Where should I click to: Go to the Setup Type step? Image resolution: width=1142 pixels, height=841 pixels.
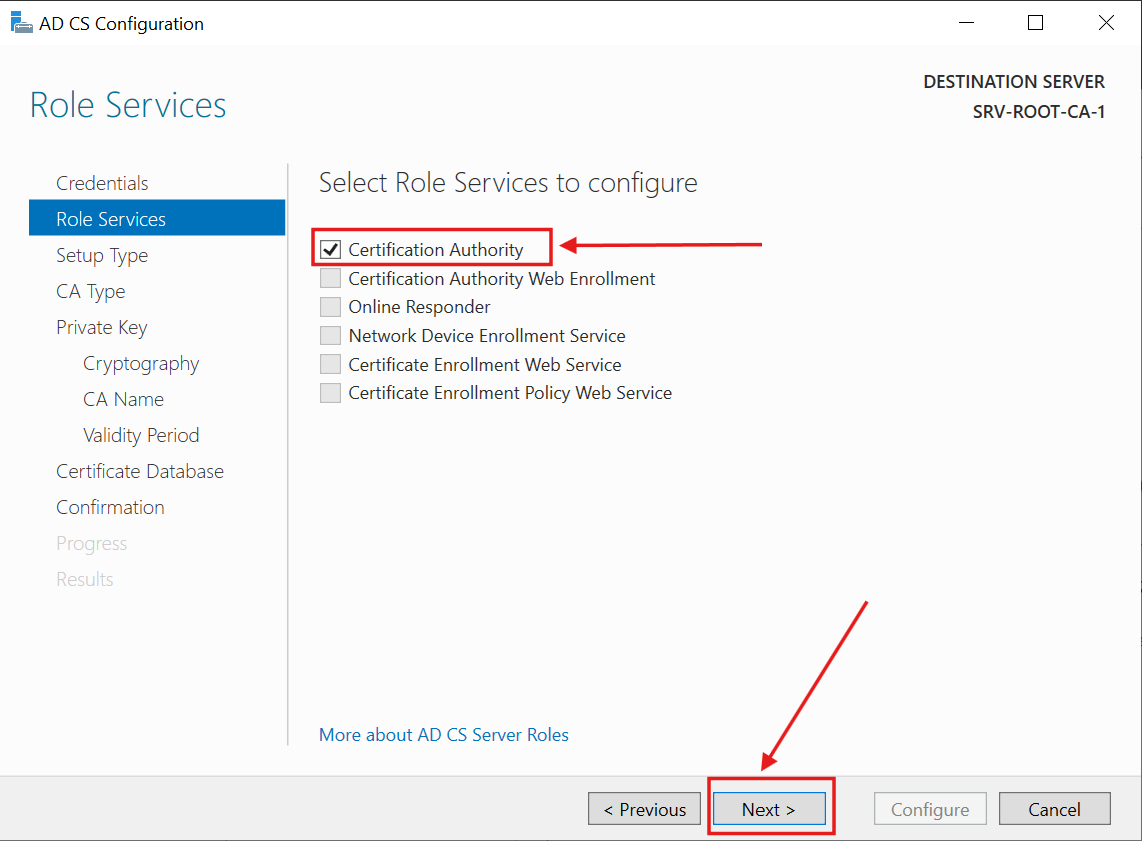(102, 255)
